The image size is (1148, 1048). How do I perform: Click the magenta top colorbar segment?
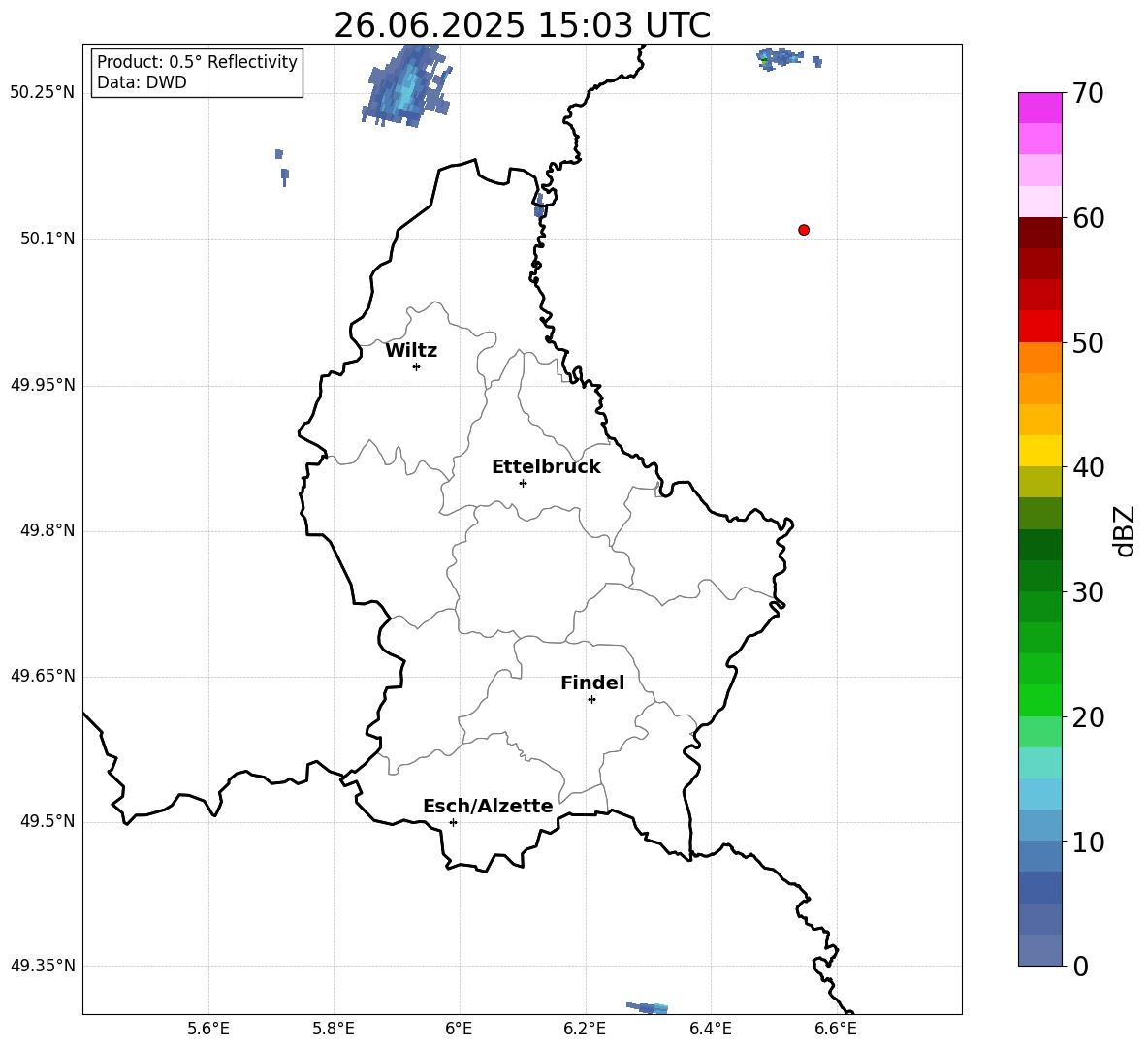pyautogui.click(x=1040, y=108)
